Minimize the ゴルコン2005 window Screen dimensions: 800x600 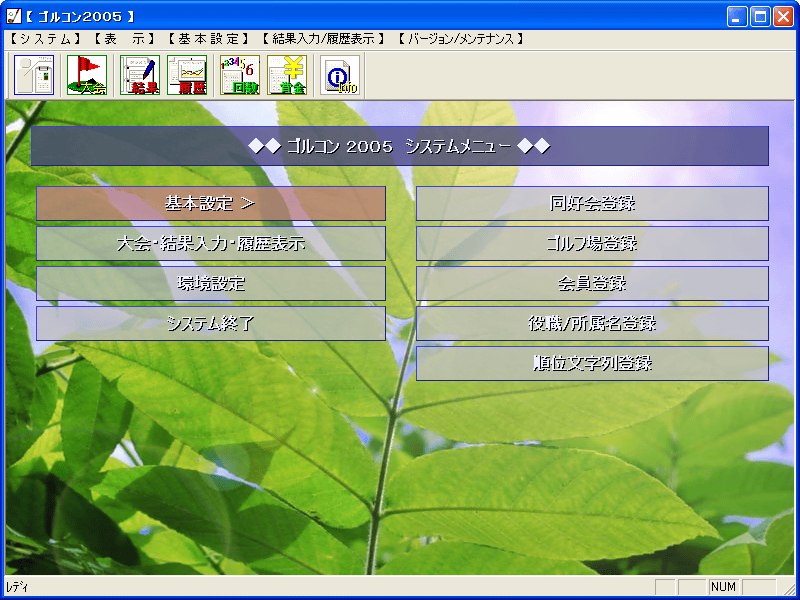click(x=736, y=17)
